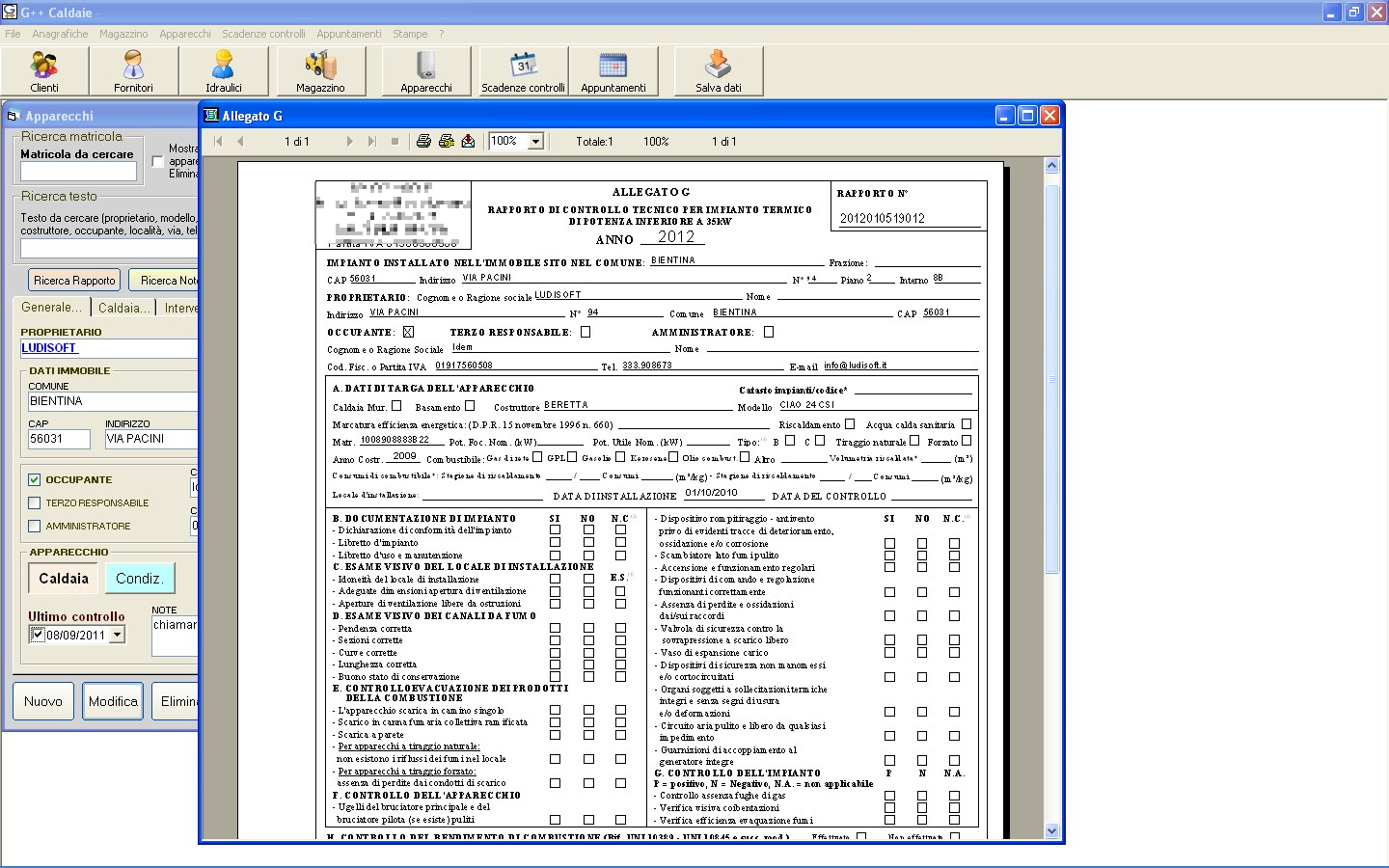This screenshot has width=1389, height=868.
Task: Click the Modifica button
Action: pos(113,701)
